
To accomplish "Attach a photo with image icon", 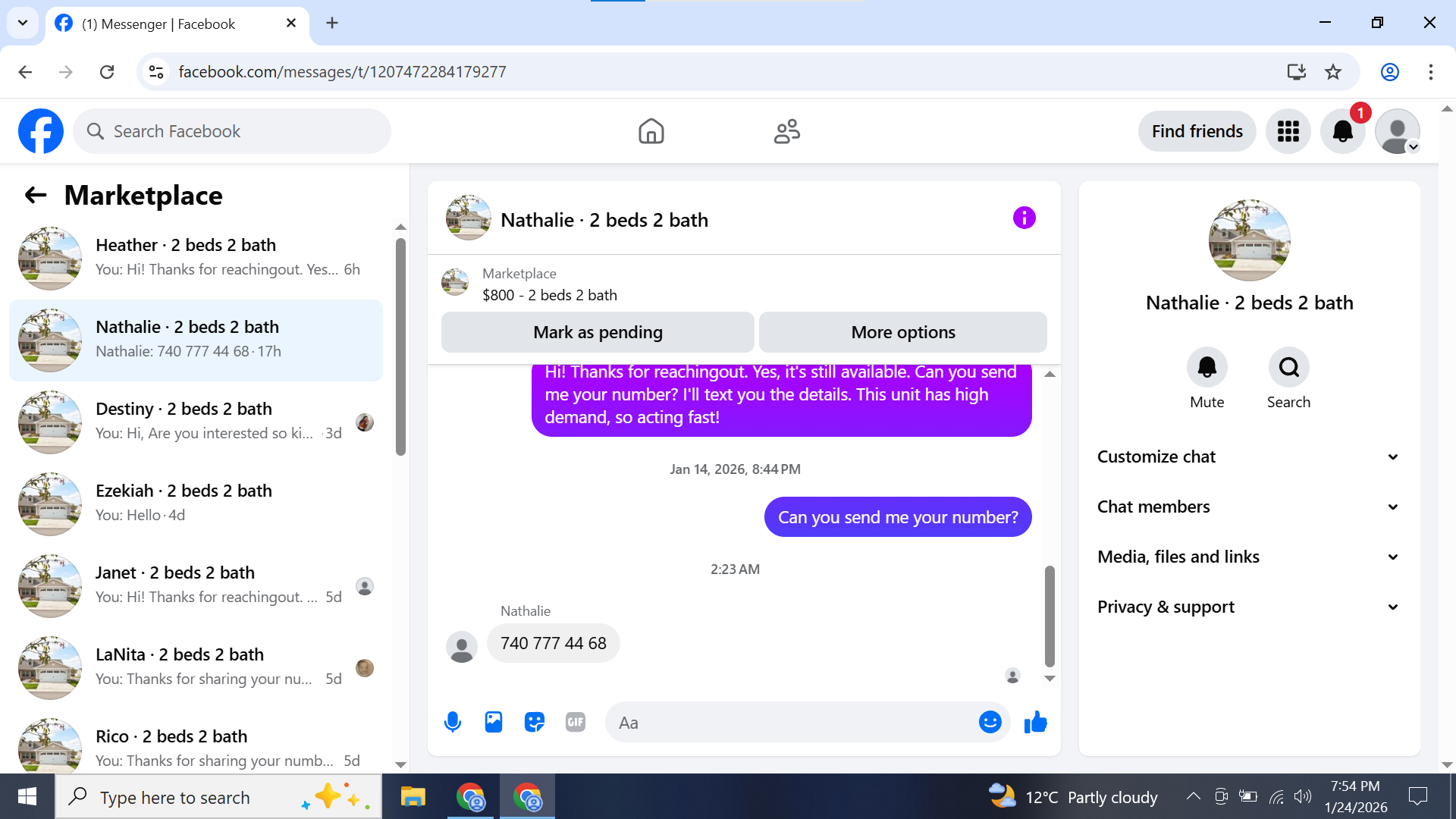I will [x=494, y=722].
